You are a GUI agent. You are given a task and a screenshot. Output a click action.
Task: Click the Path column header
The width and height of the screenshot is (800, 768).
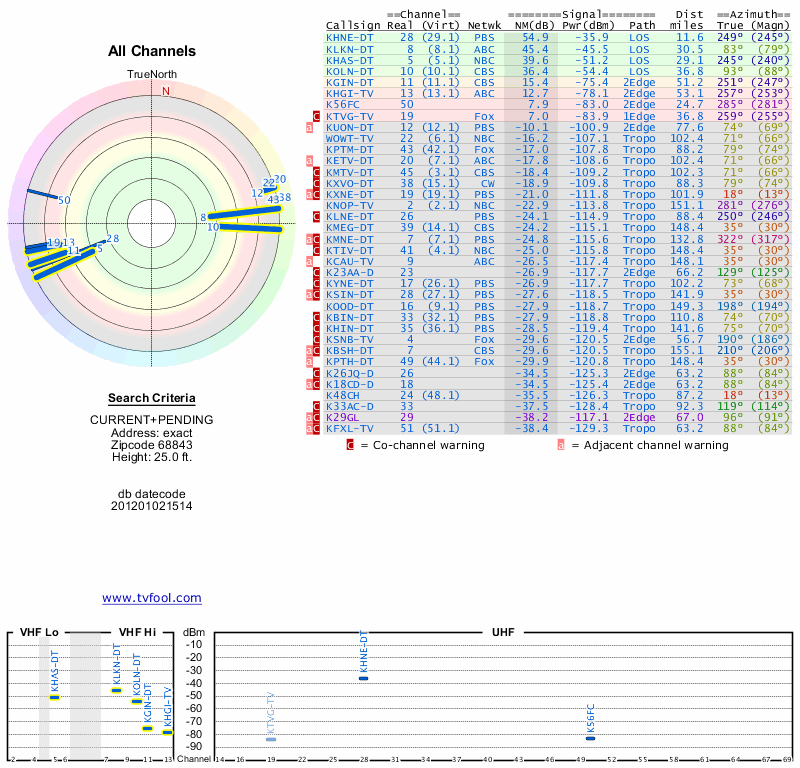(x=642, y=26)
